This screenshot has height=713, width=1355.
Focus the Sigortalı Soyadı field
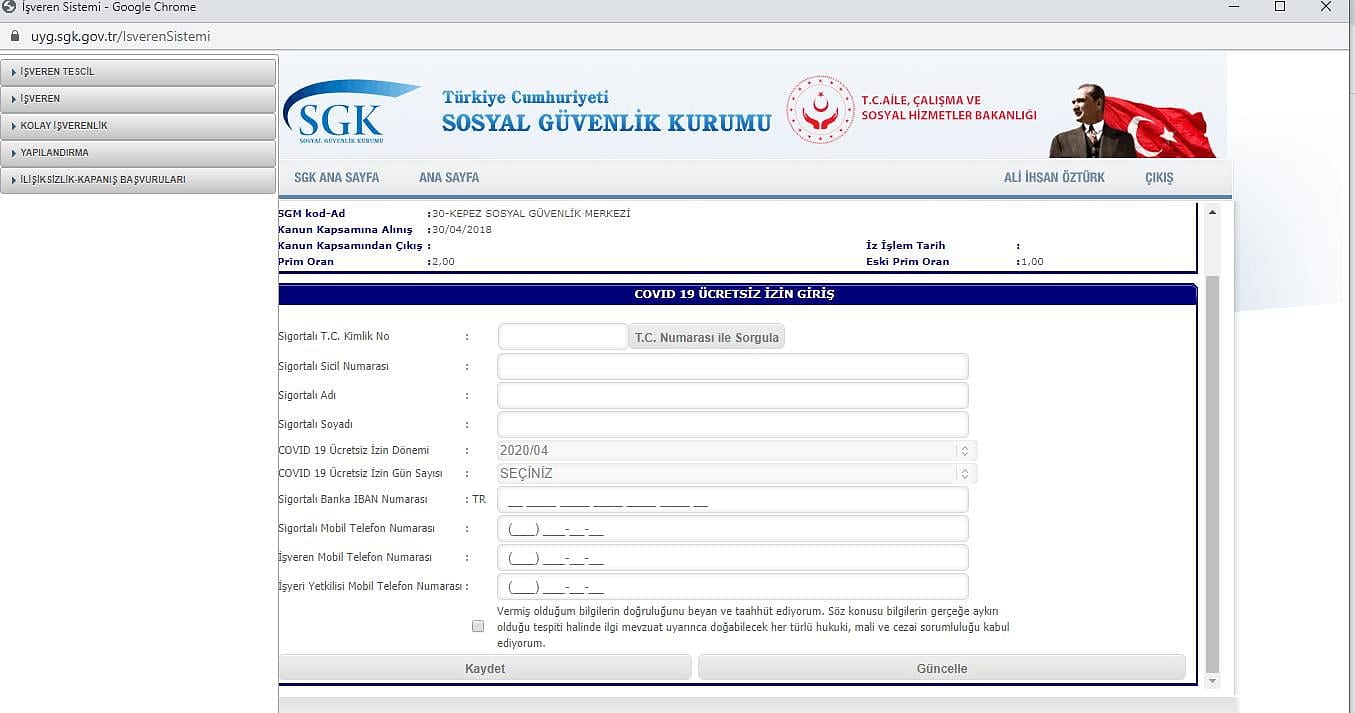733,424
